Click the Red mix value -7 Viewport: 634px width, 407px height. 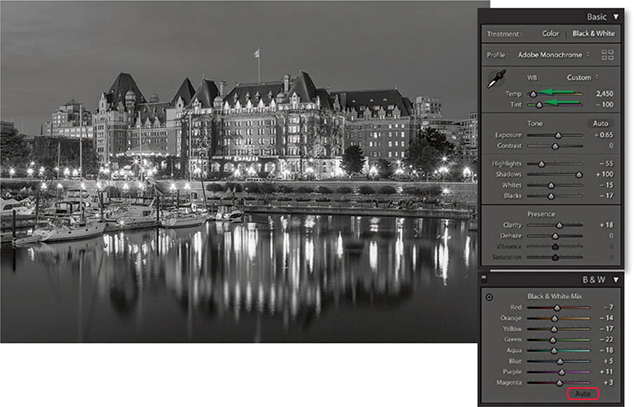pos(609,308)
